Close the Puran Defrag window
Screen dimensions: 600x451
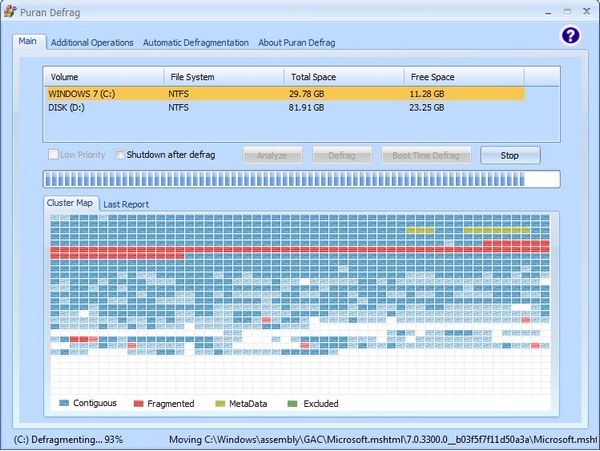(x=586, y=11)
